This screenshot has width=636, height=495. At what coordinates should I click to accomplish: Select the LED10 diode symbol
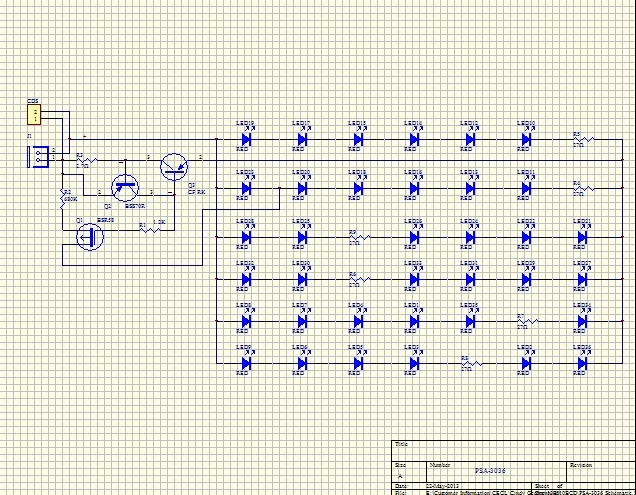pyautogui.click(x=526, y=139)
